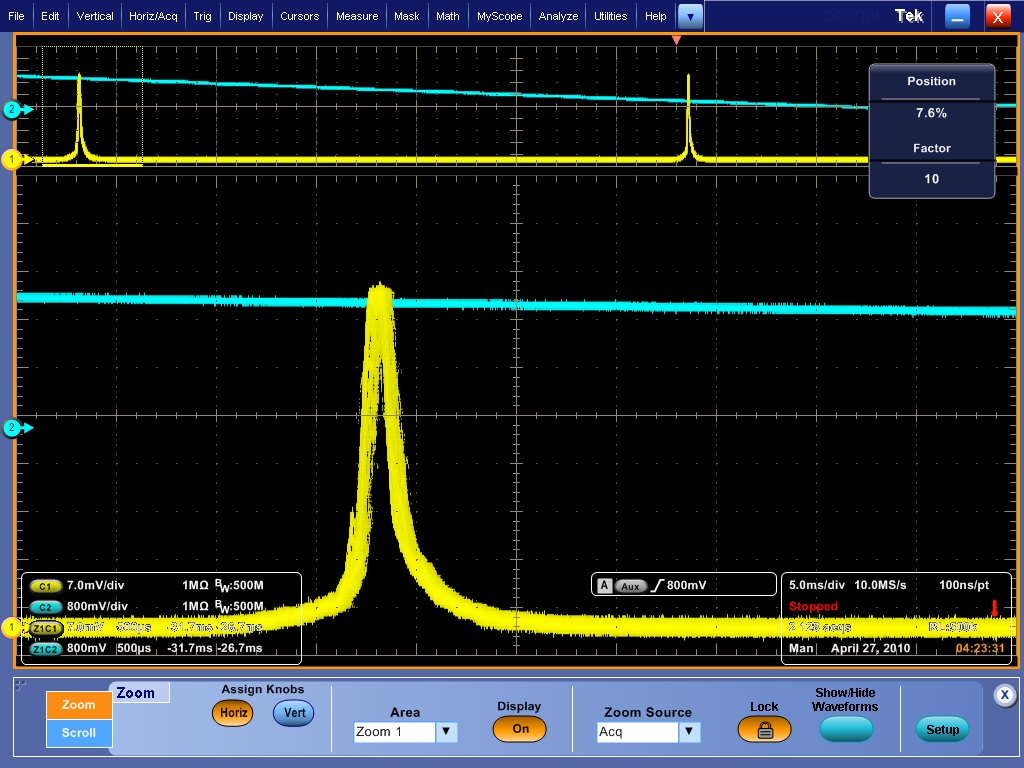Open the Math menu
The width and height of the screenshot is (1024, 768).
click(448, 16)
